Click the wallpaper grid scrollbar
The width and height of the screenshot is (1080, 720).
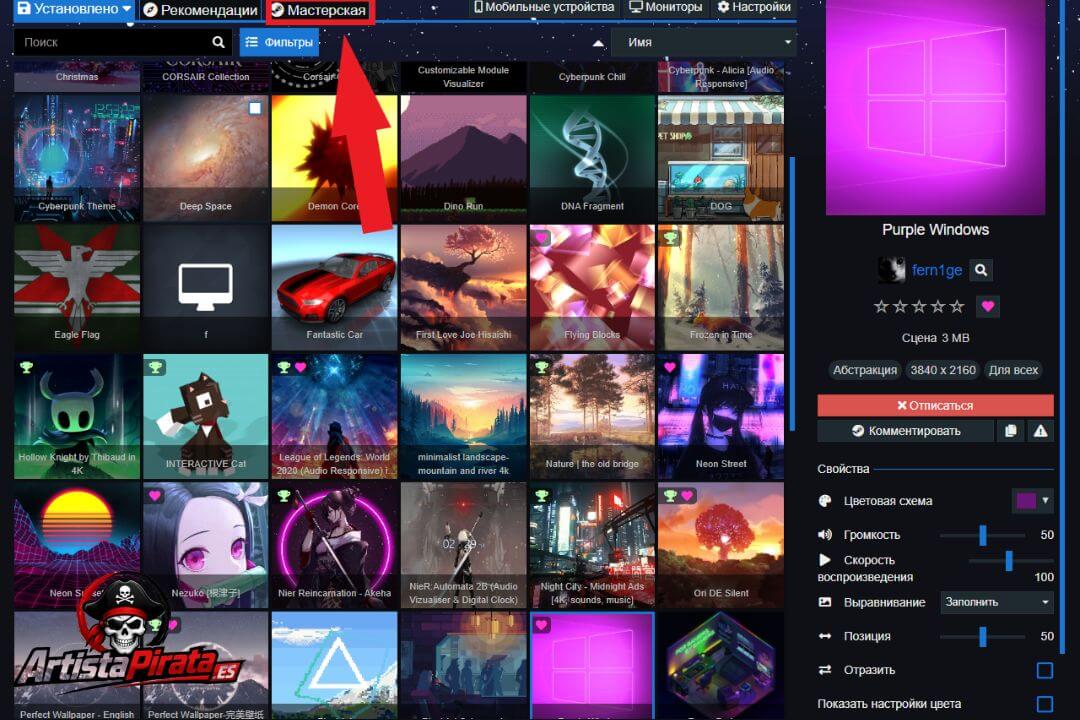click(x=792, y=293)
